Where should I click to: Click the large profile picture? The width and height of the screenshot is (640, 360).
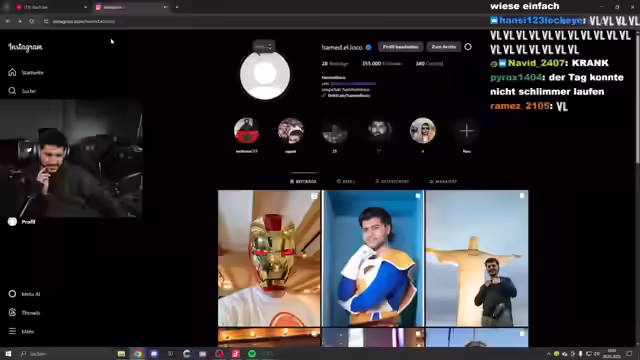pos(265,75)
